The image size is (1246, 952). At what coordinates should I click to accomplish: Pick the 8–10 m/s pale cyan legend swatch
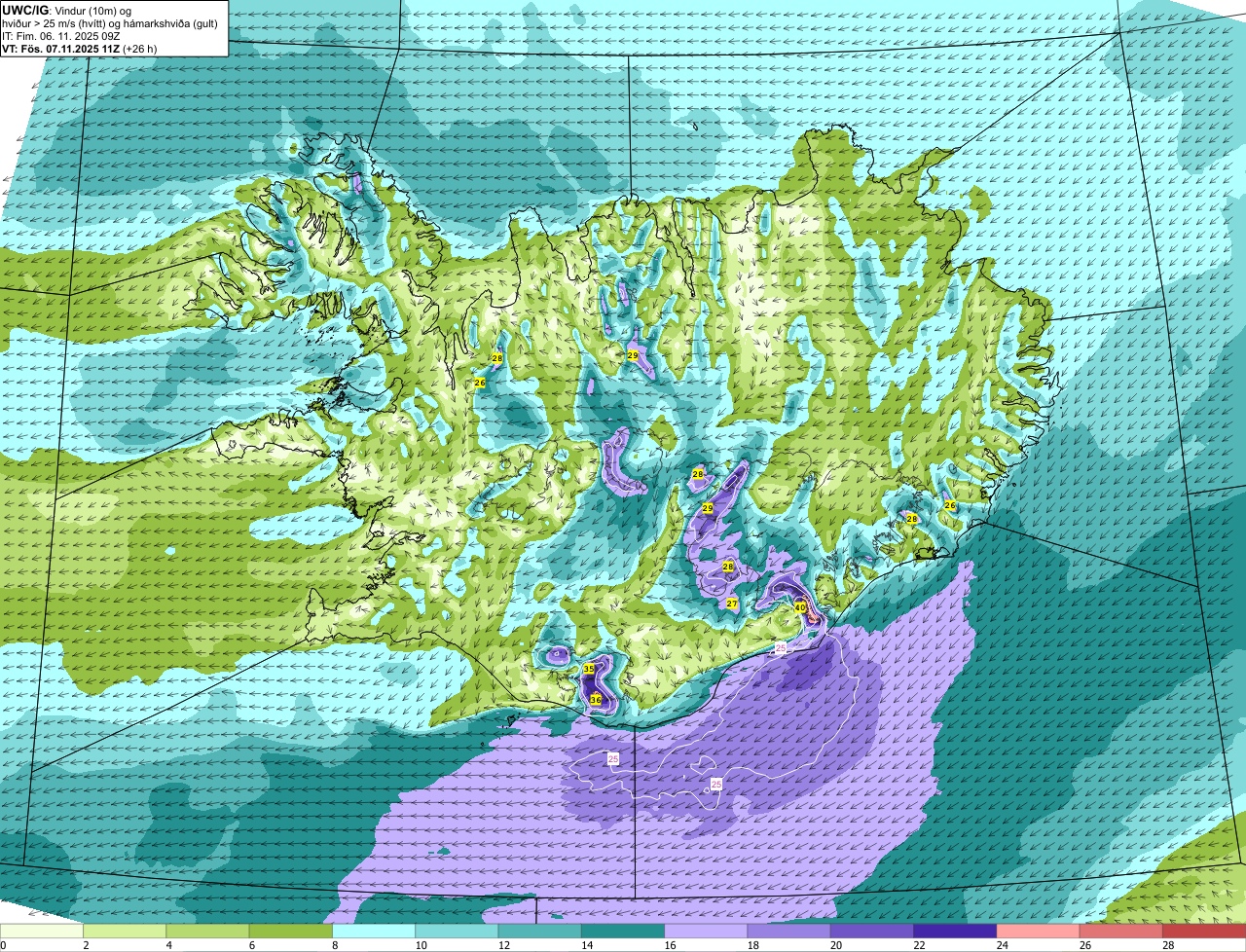point(374,932)
